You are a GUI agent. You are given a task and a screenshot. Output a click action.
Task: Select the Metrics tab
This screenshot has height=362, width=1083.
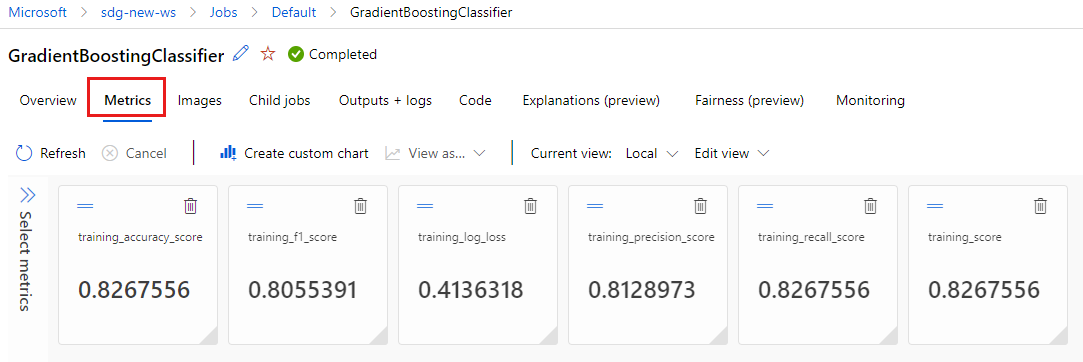click(128, 100)
